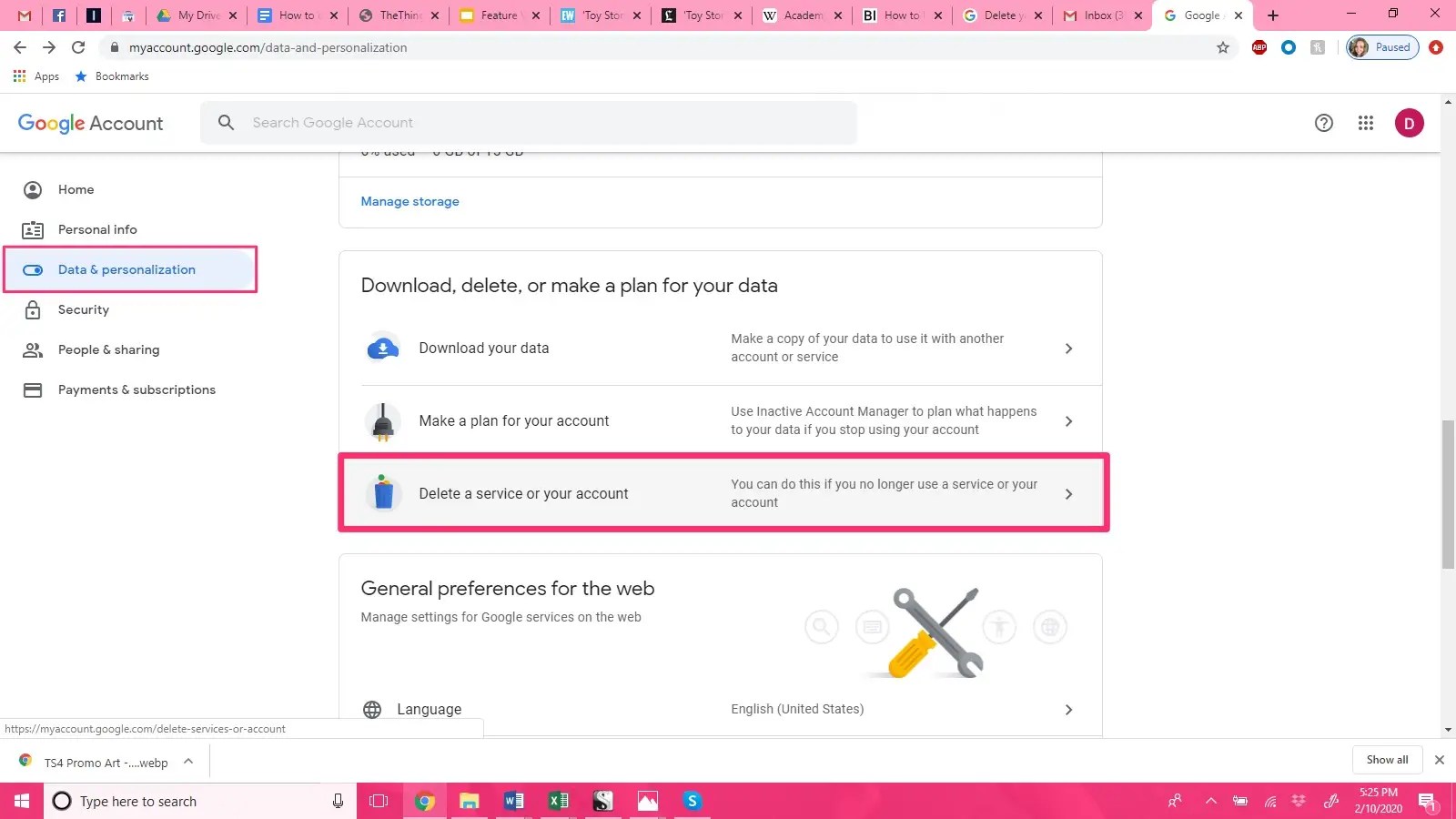Viewport: 1456px width, 819px height.
Task: Select Data & personalization in the sidebar
Action: pyautogui.click(x=131, y=269)
